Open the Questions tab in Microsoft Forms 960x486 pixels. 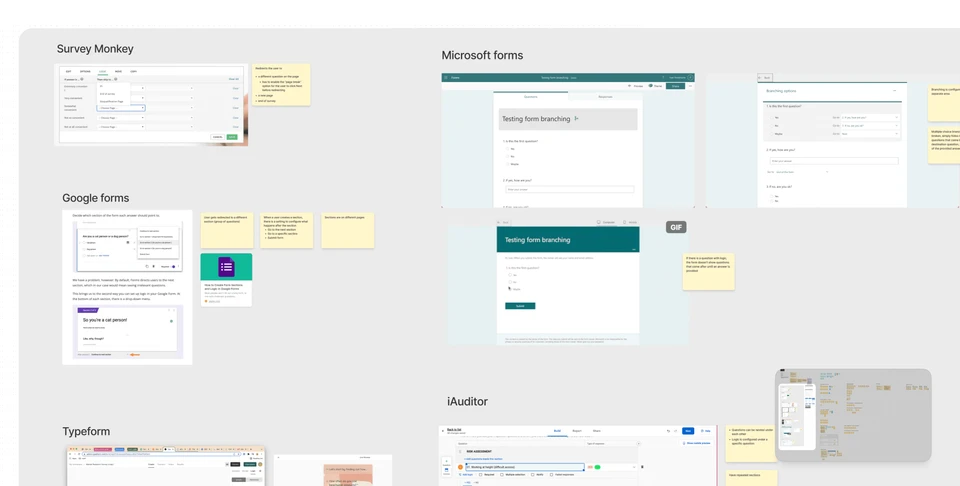click(x=531, y=97)
